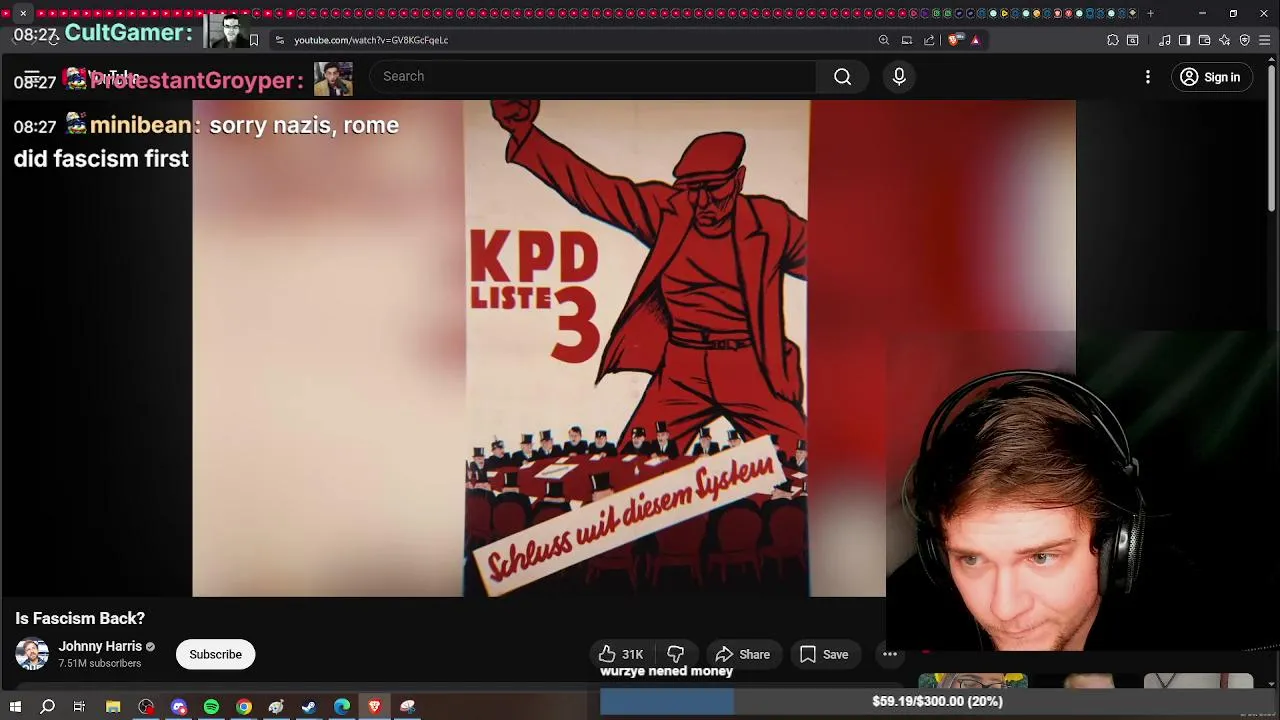Click the 7.51M subscribers text
The width and height of the screenshot is (1280, 720).
(99, 663)
